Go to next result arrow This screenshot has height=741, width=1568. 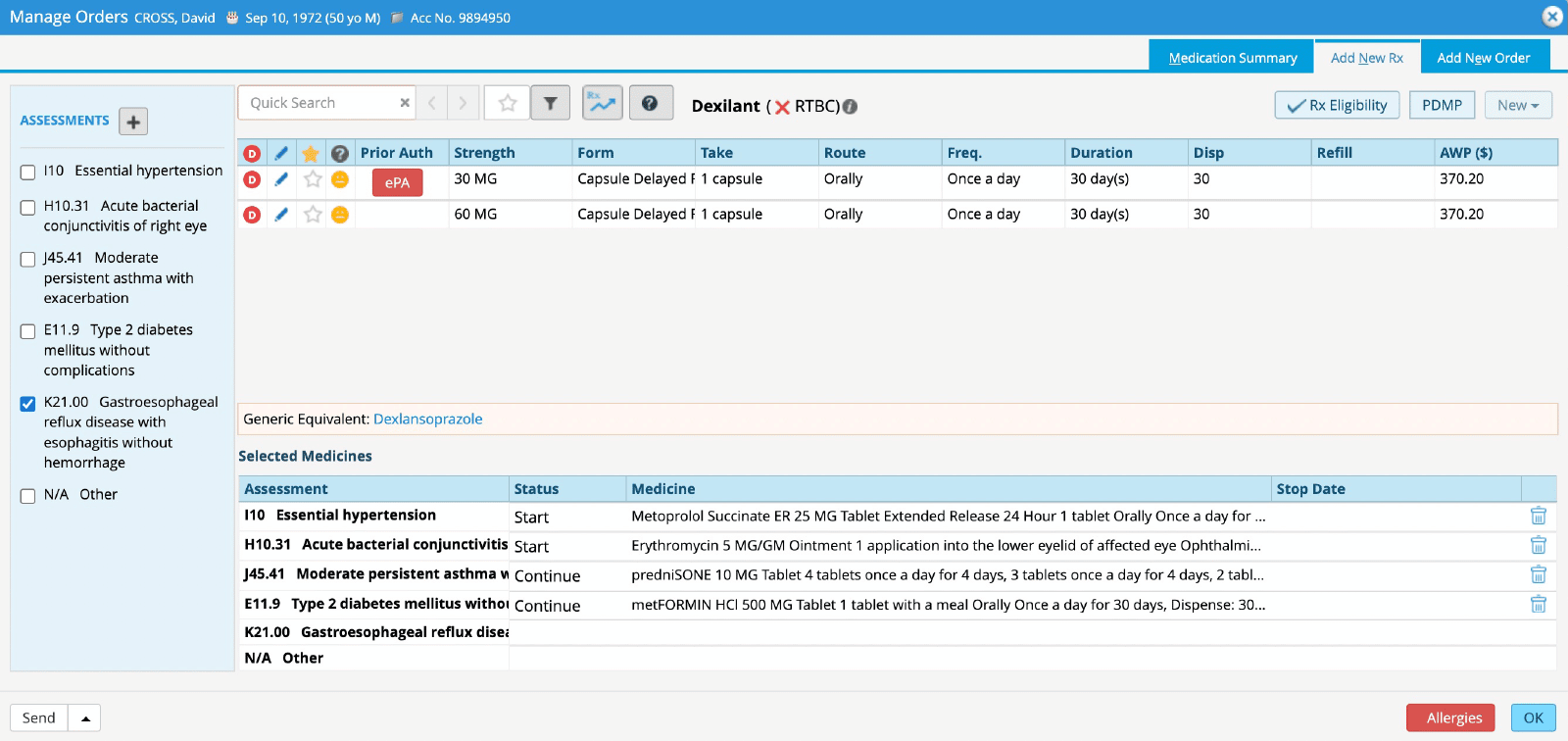pos(463,103)
